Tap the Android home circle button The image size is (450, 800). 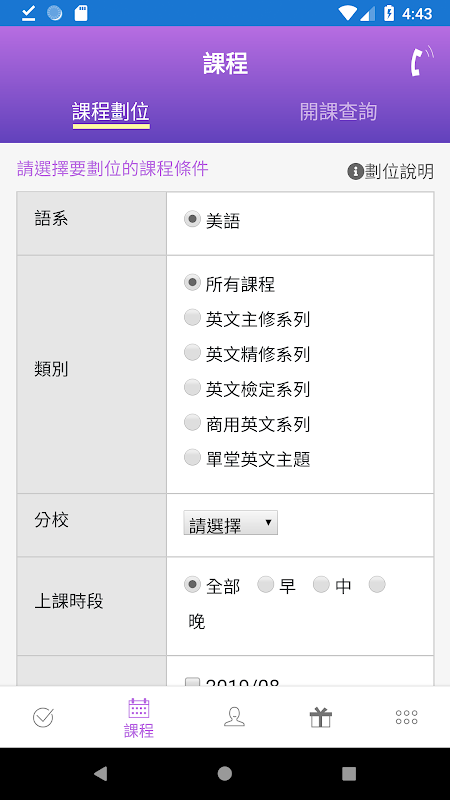click(224, 774)
